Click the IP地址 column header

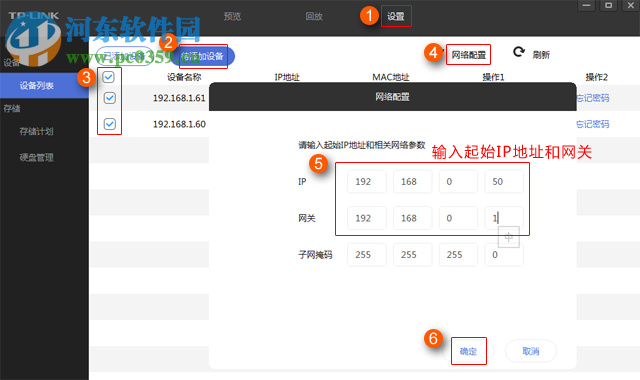(287, 77)
